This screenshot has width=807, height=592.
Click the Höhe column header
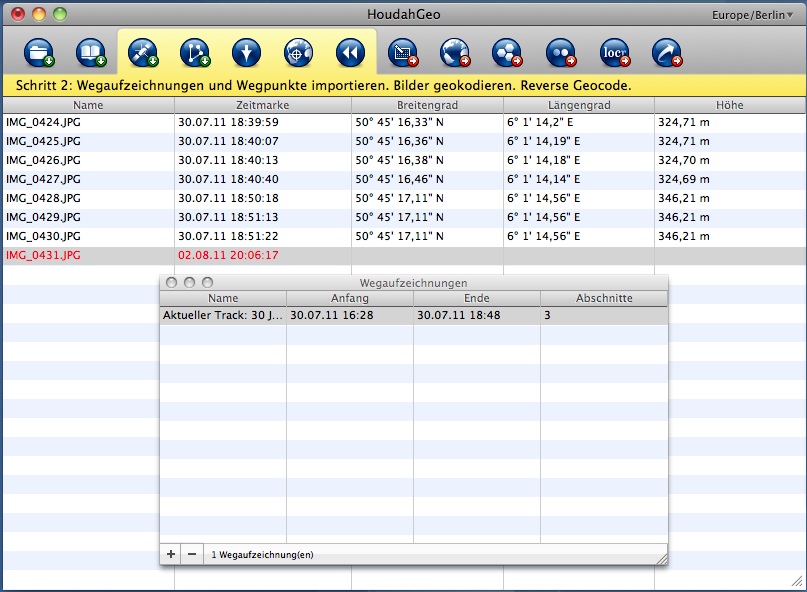[730, 105]
